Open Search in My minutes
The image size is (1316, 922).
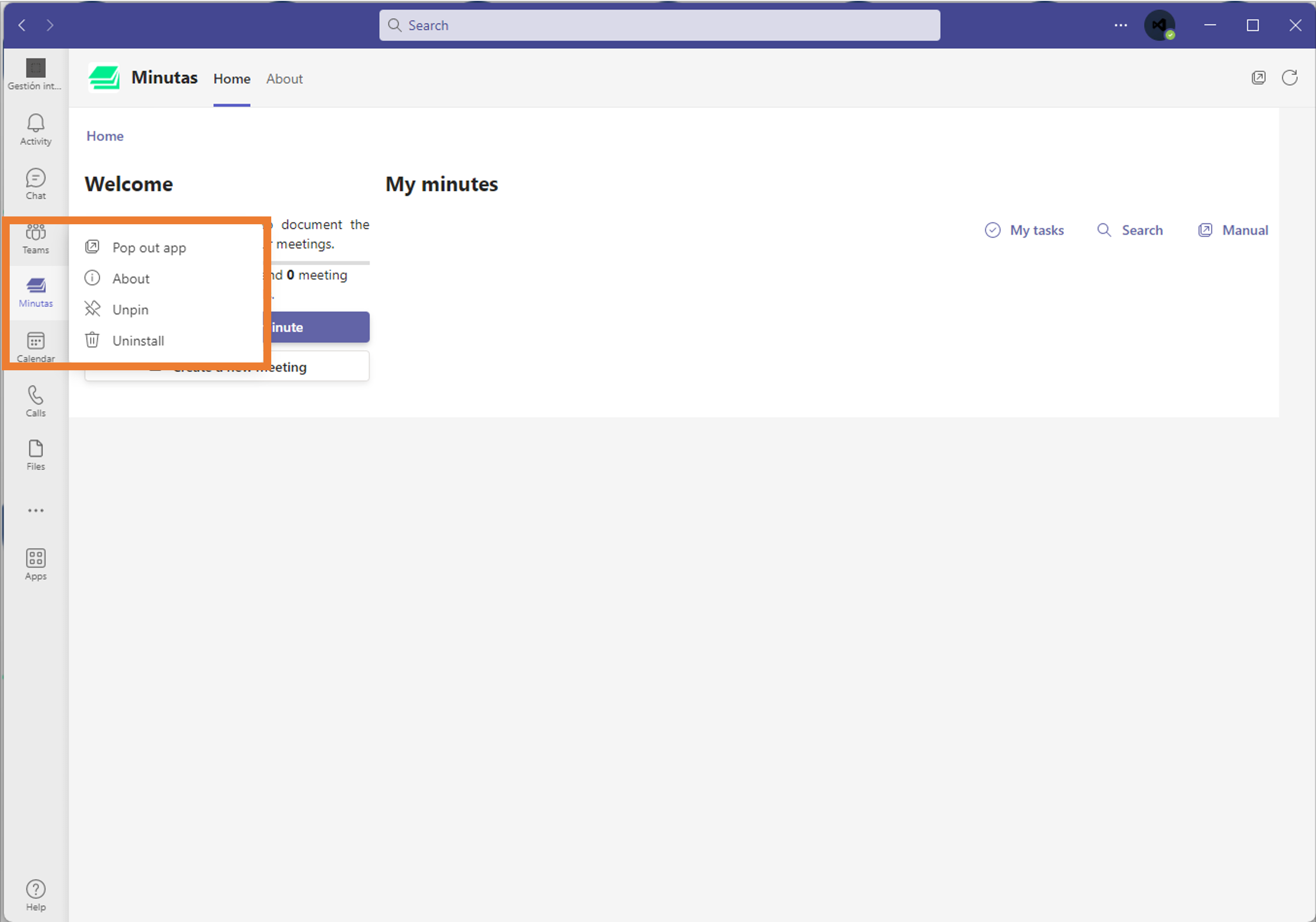pyautogui.click(x=1130, y=230)
